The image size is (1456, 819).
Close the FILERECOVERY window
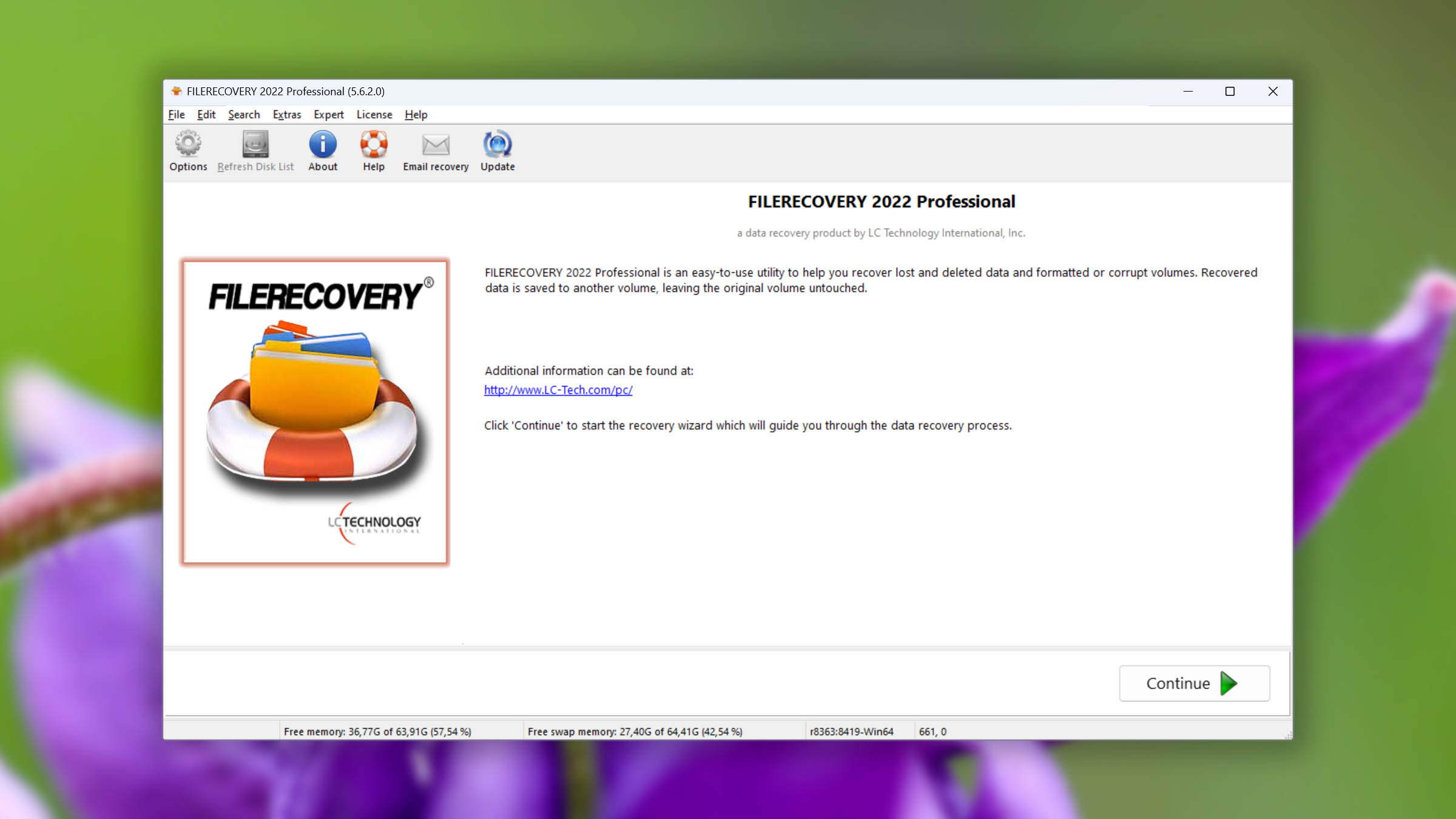(1273, 92)
